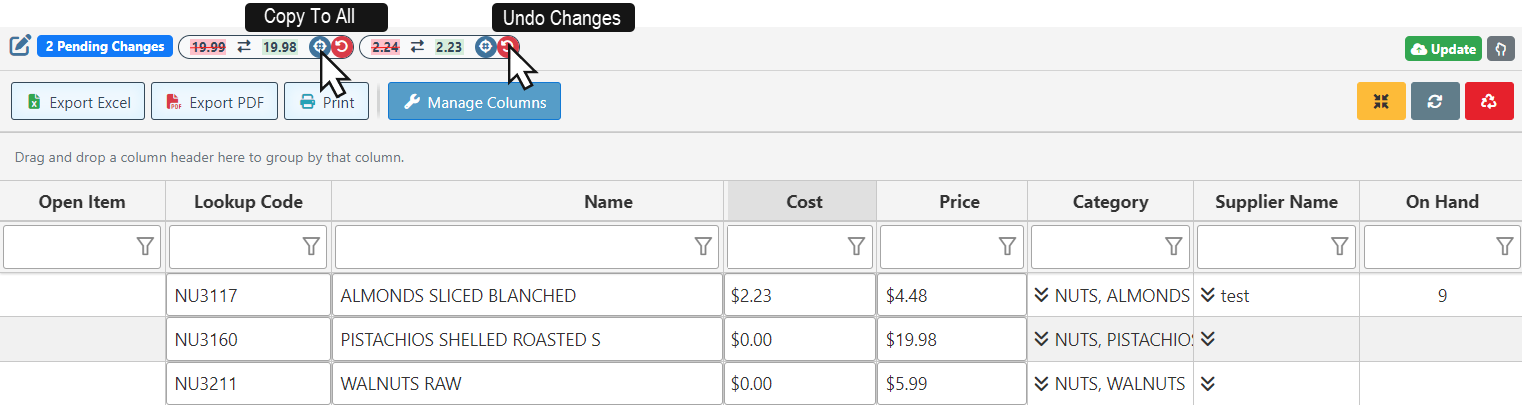Copy the 2.23 change to all rows
Image resolution: width=1522 pixels, height=405 pixels.
tap(485, 47)
